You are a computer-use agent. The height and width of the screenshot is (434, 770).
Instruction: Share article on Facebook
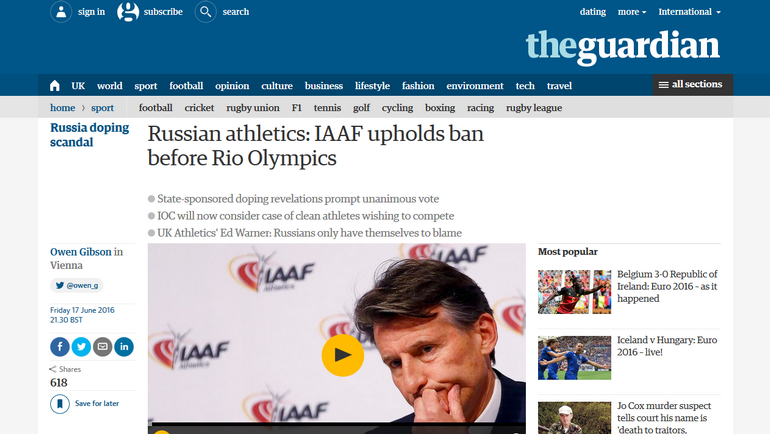tap(60, 347)
